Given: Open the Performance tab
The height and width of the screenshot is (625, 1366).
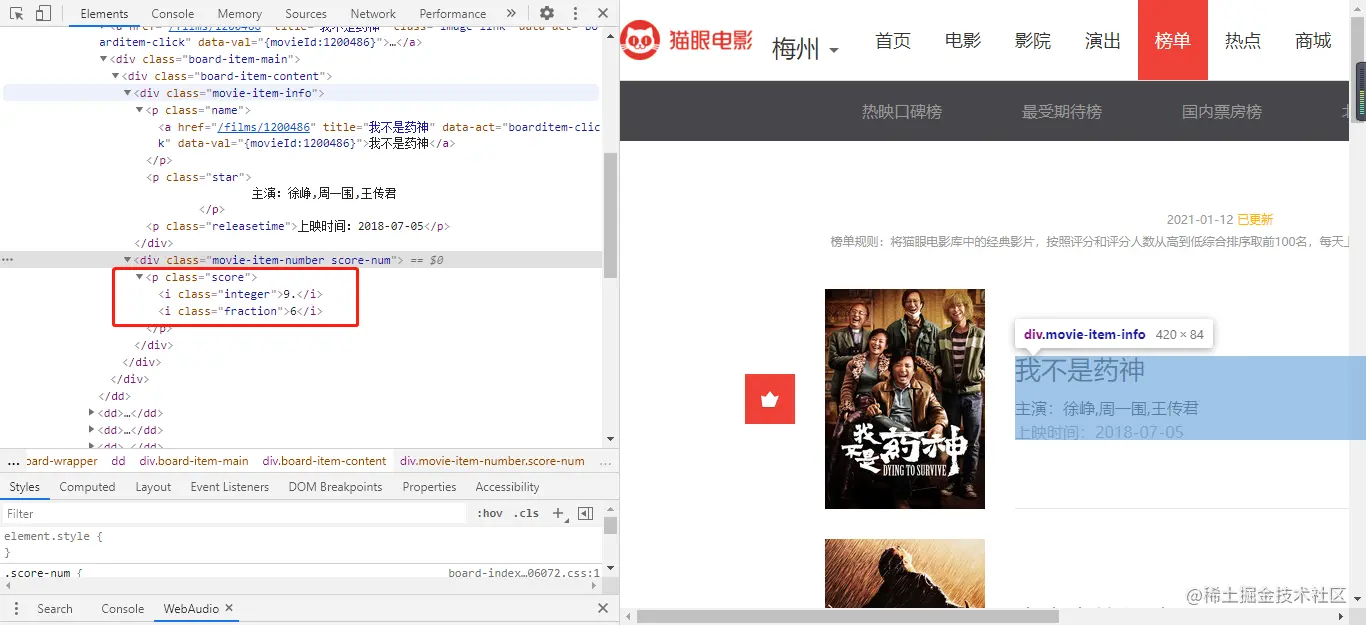Looking at the screenshot, I should tap(453, 14).
